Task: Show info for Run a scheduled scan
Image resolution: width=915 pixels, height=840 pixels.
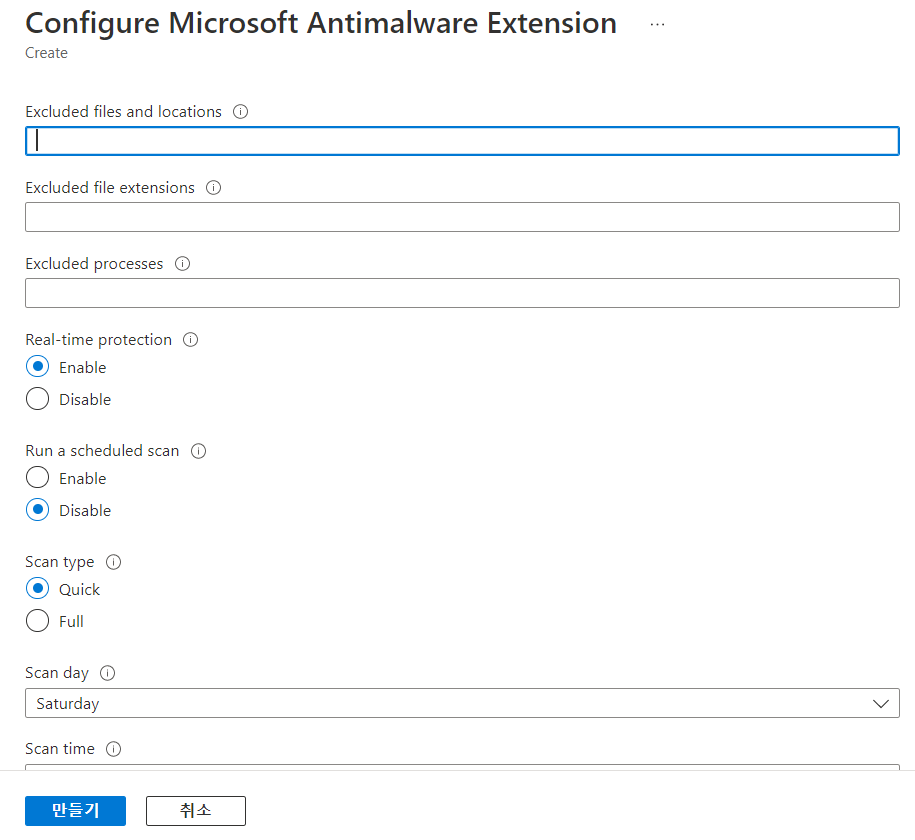Action: click(x=198, y=451)
